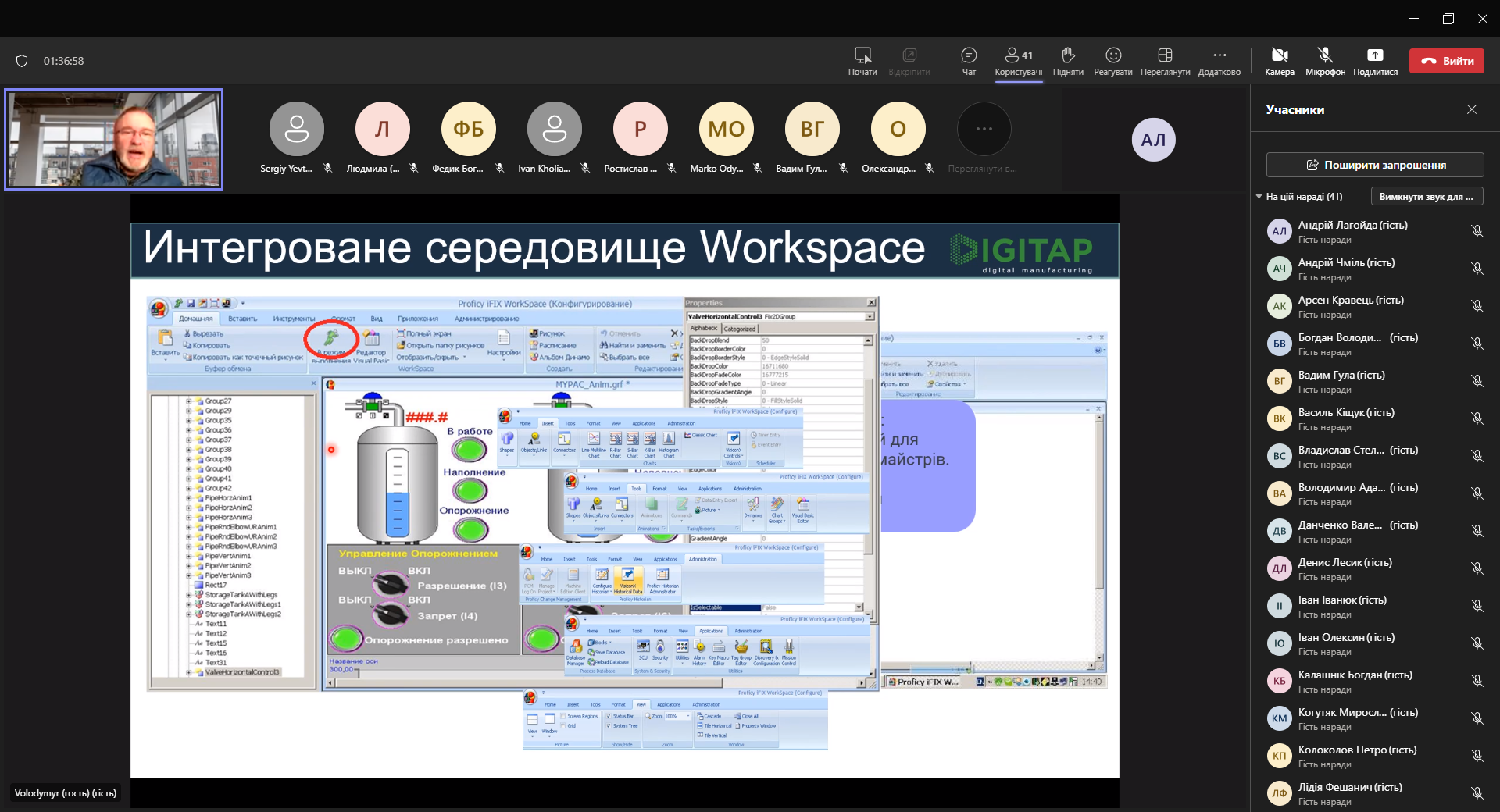Open the overflow participants circle with three dots
The height and width of the screenshot is (812, 1500).
984,129
